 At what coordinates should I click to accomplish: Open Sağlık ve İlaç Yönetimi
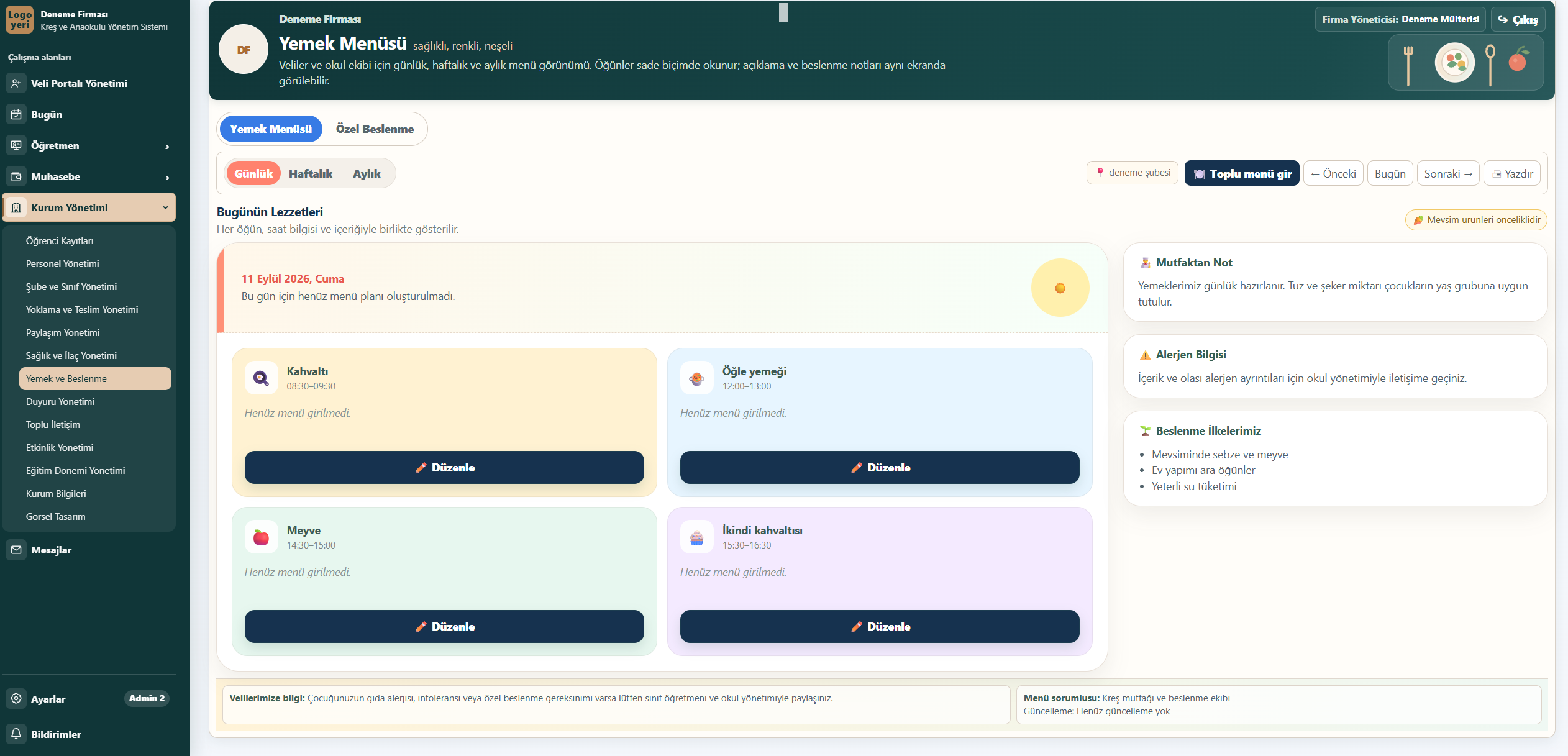point(95,355)
